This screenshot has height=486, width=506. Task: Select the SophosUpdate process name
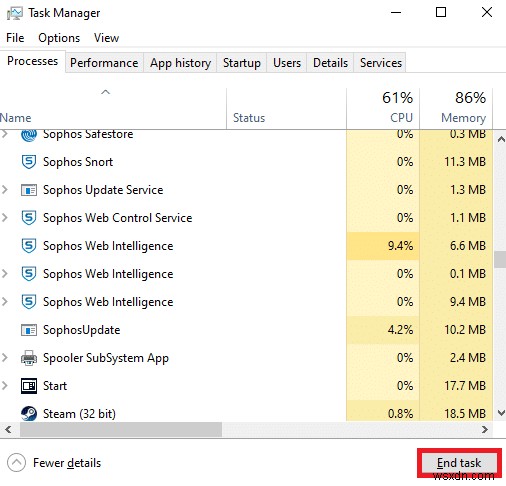(x=82, y=330)
